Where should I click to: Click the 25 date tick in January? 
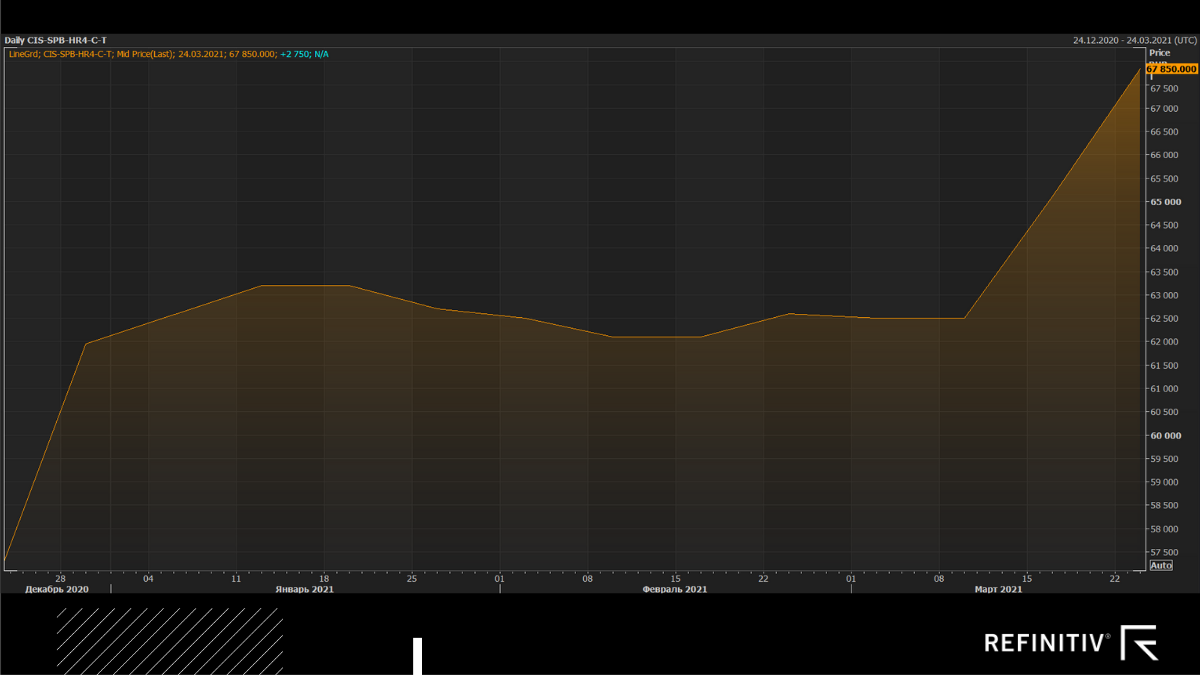click(x=412, y=578)
